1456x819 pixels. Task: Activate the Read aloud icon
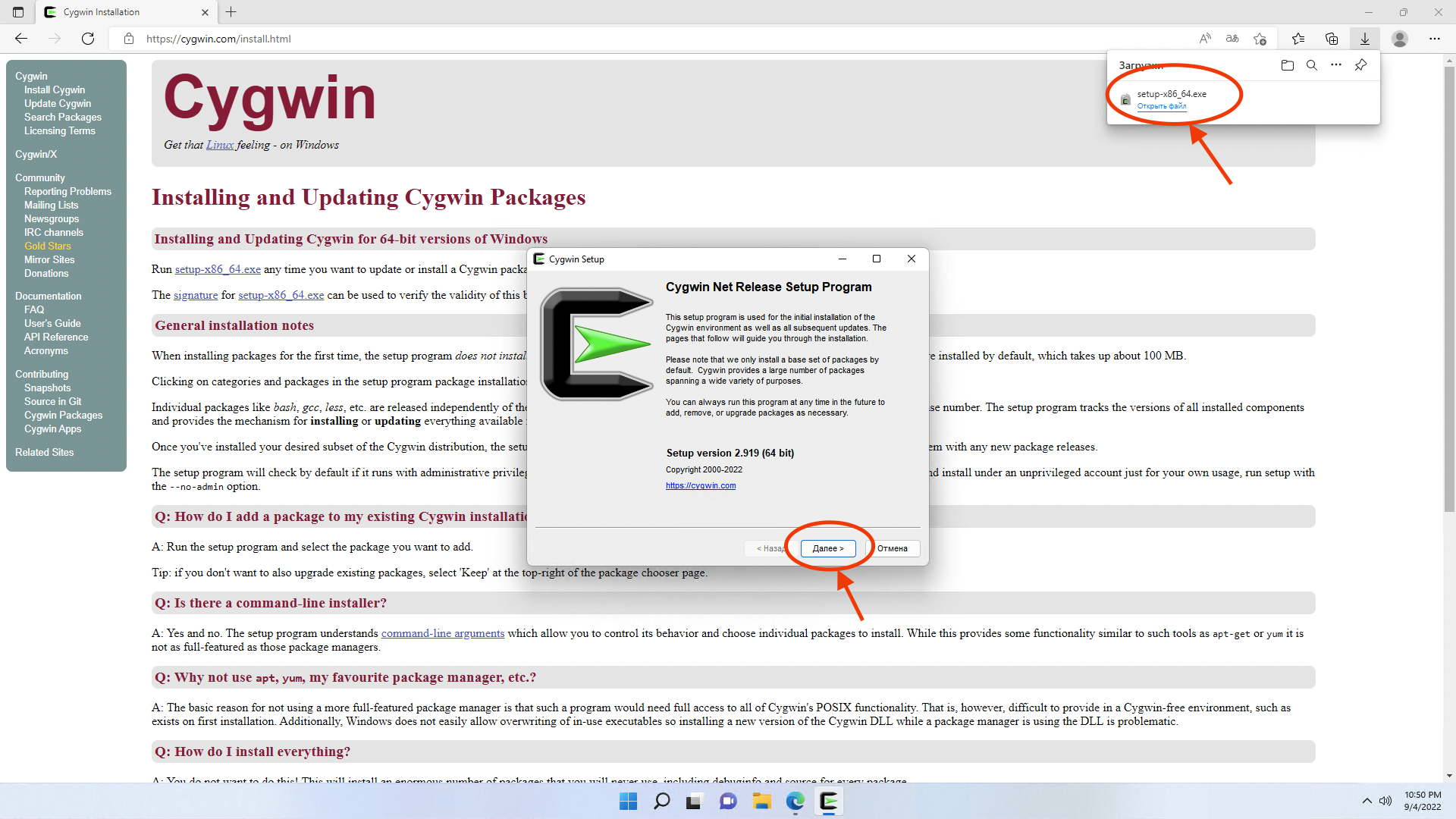pos(1205,39)
